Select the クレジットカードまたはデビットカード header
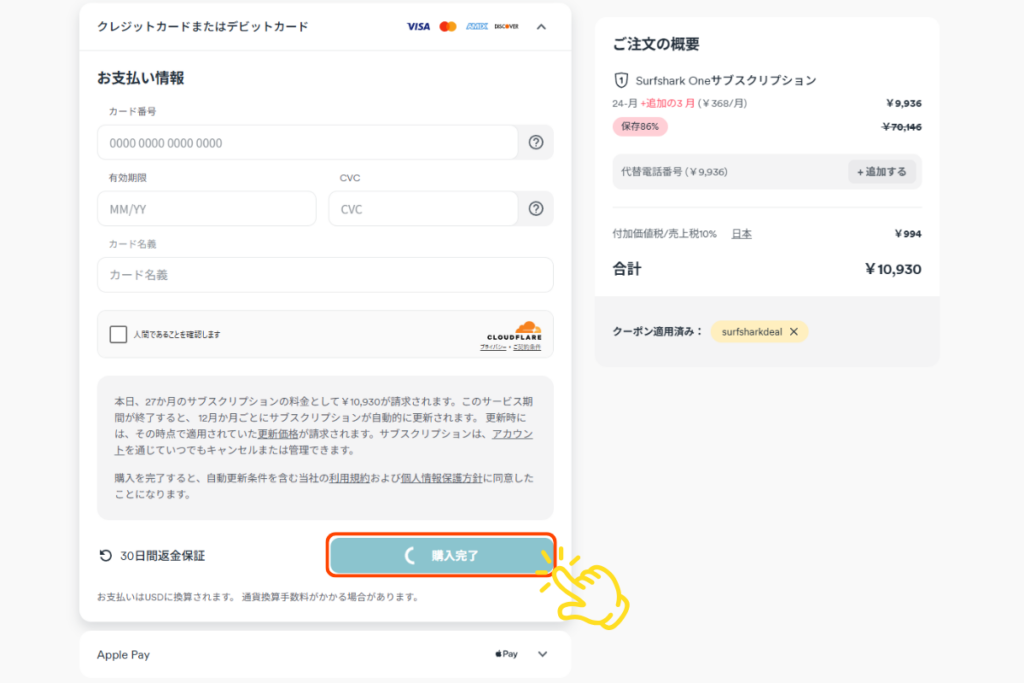The height and width of the screenshot is (683, 1024). pos(203,27)
